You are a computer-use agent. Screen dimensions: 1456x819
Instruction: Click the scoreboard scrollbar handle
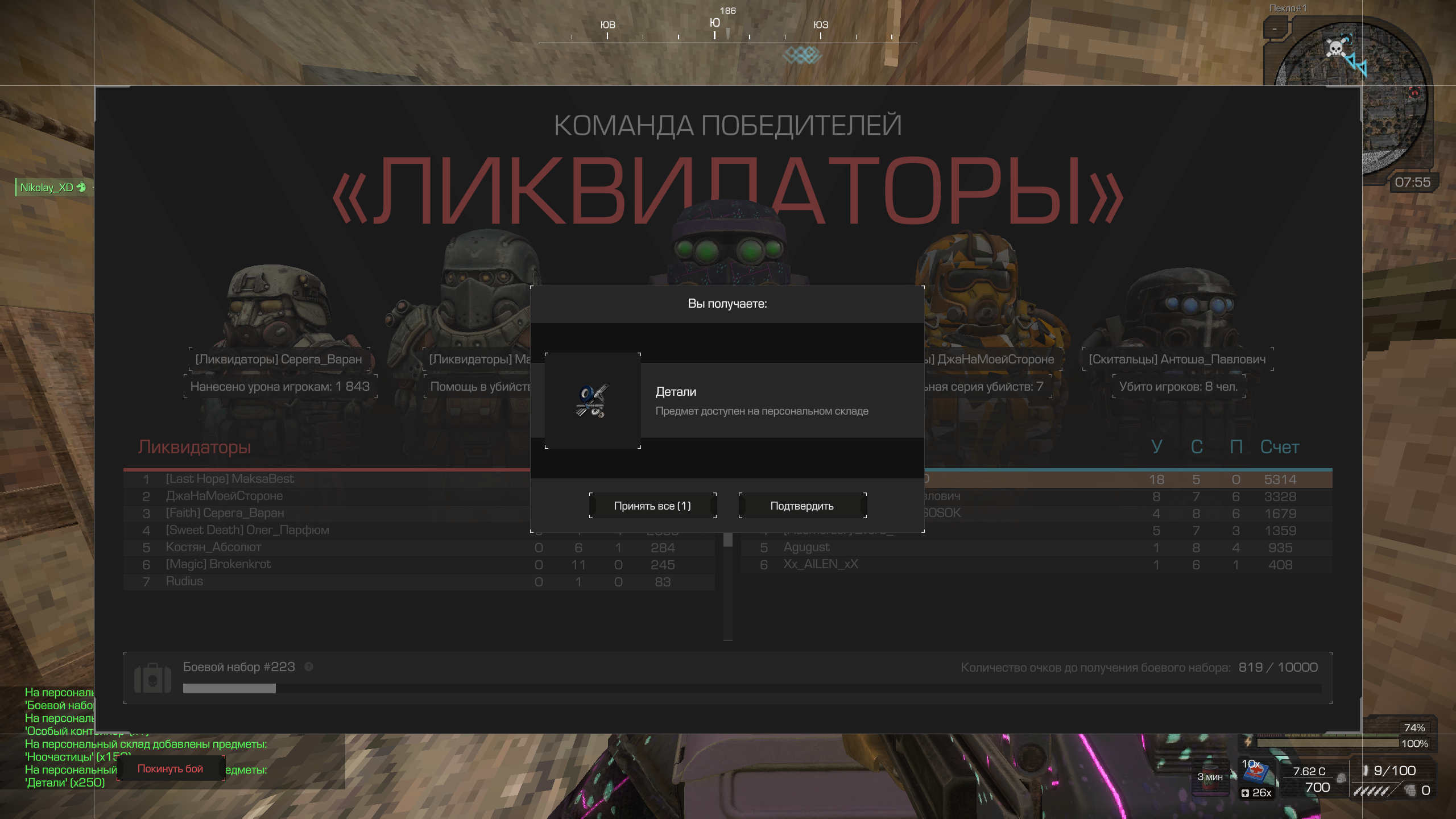click(x=728, y=539)
